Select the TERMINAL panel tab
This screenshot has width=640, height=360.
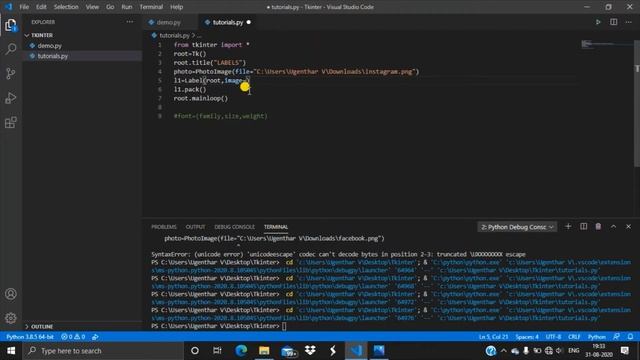pos(276,227)
